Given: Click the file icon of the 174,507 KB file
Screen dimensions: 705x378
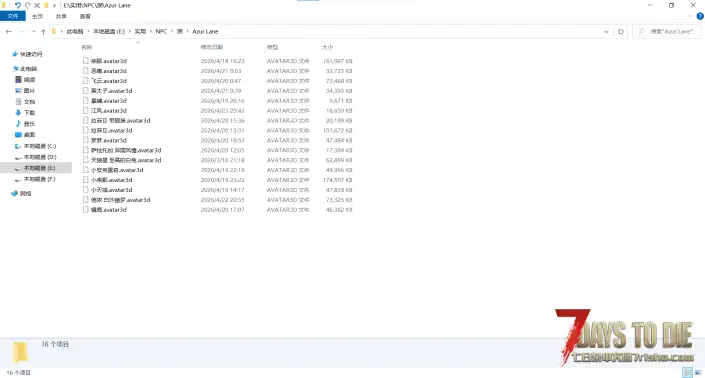Looking at the screenshot, I should click(85, 180).
